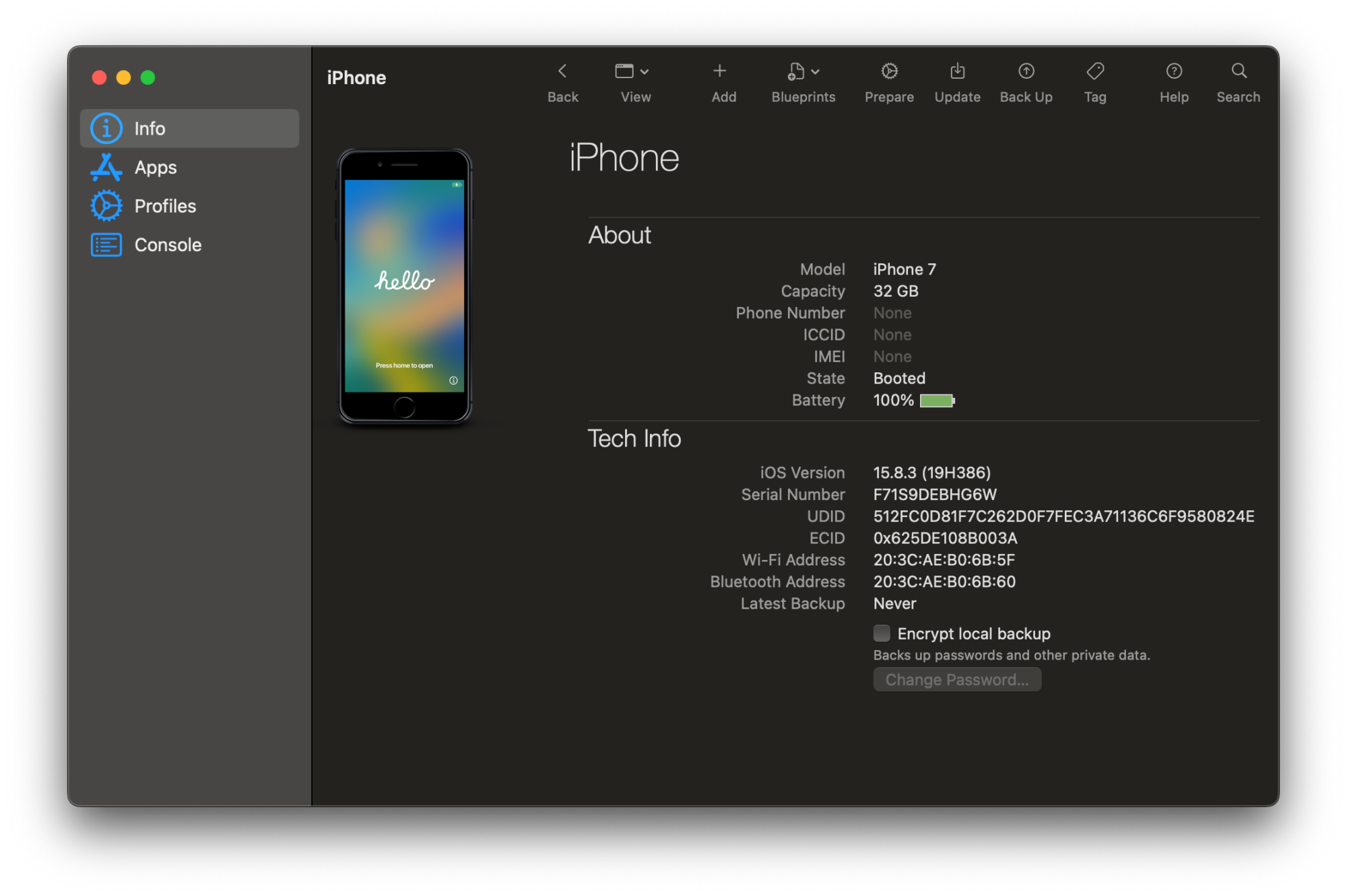Select Profiles in the sidebar
This screenshot has width=1347, height=896.
point(189,206)
